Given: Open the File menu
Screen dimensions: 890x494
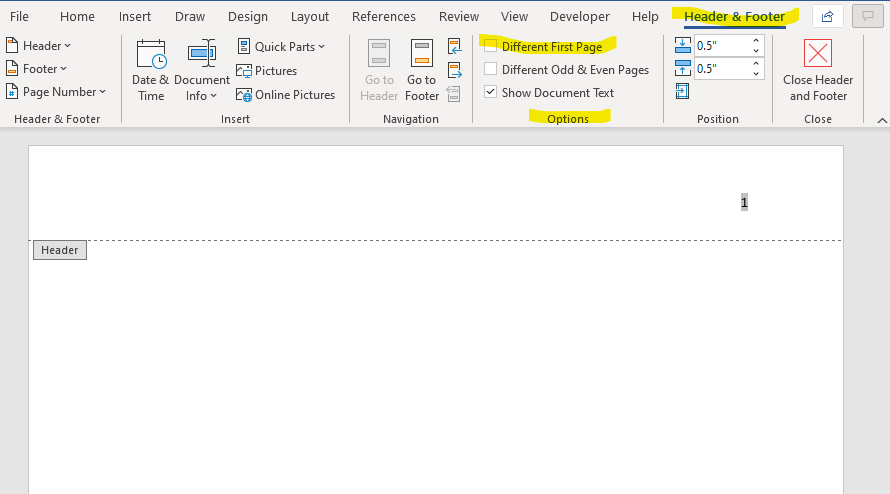Looking at the screenshot, I should (x=19, y=17).
